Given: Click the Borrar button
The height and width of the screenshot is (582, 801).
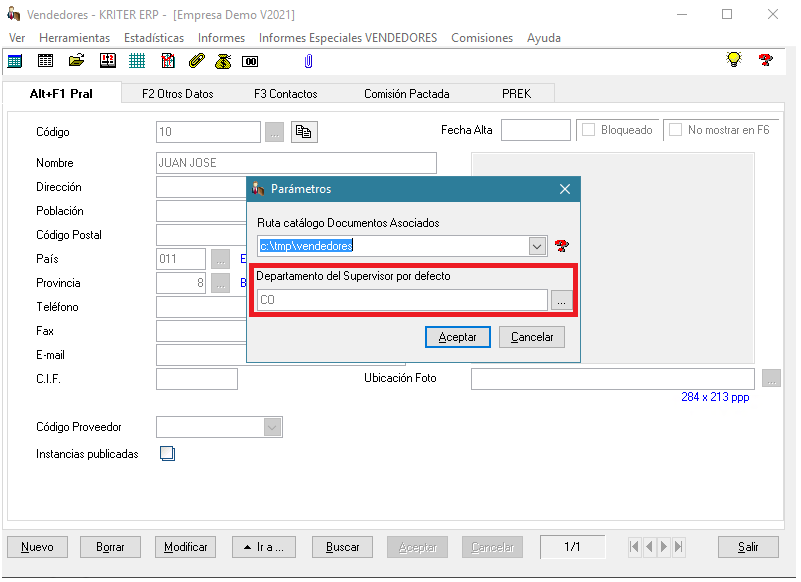Looking at the screenshot, I should click(x=110, y=547).
